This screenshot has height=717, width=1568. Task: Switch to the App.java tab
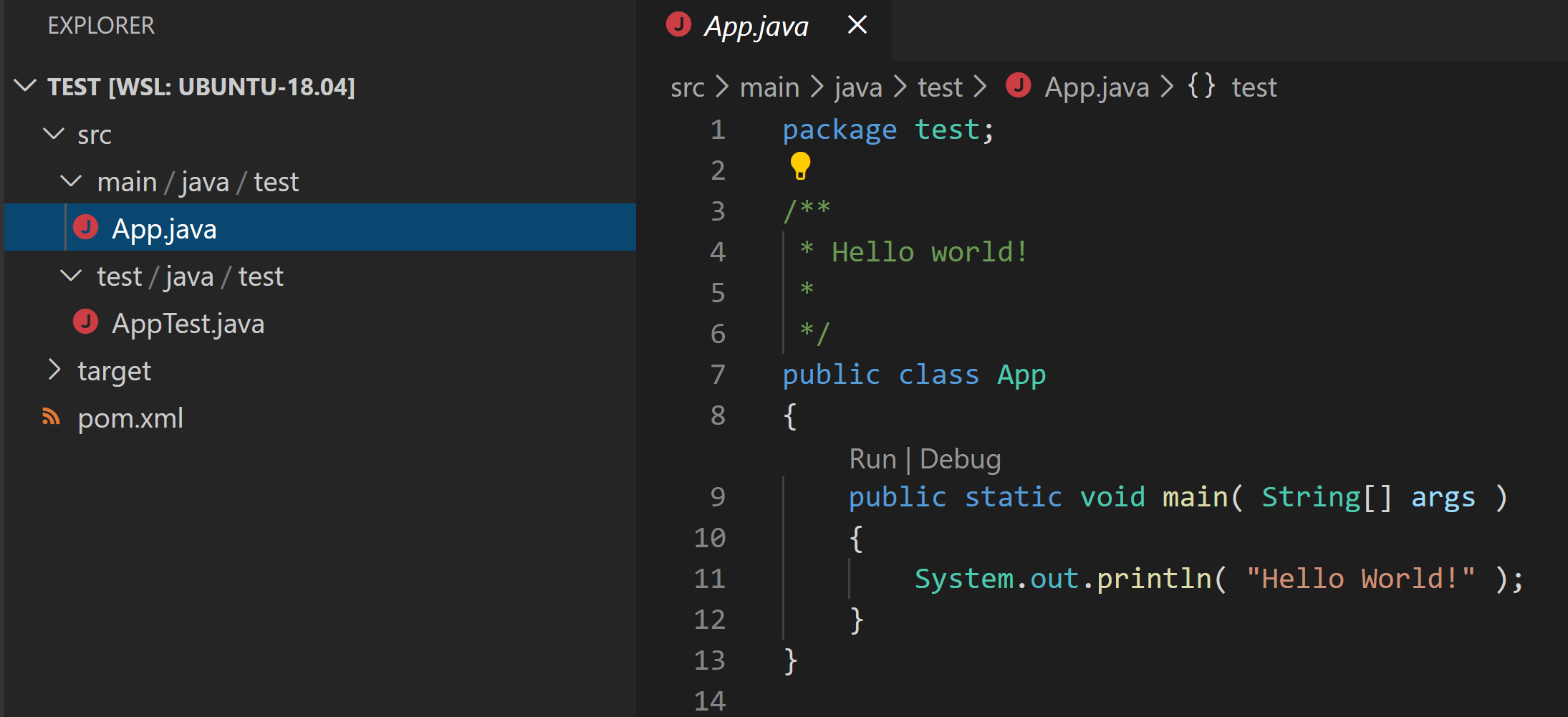click(756, 25)
